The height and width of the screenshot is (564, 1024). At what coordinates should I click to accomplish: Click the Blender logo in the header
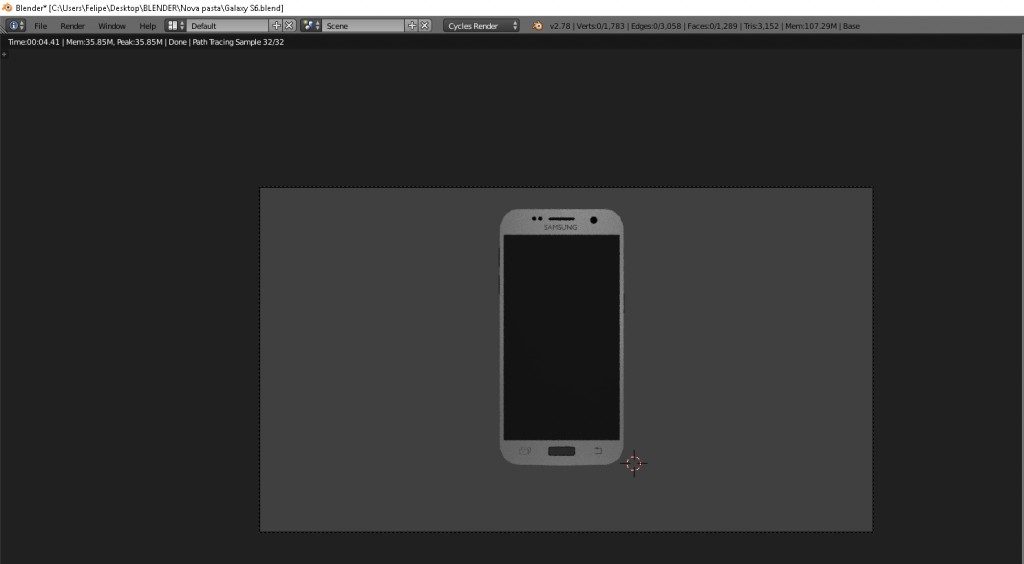pyautogui.click(x=537, y=26)
